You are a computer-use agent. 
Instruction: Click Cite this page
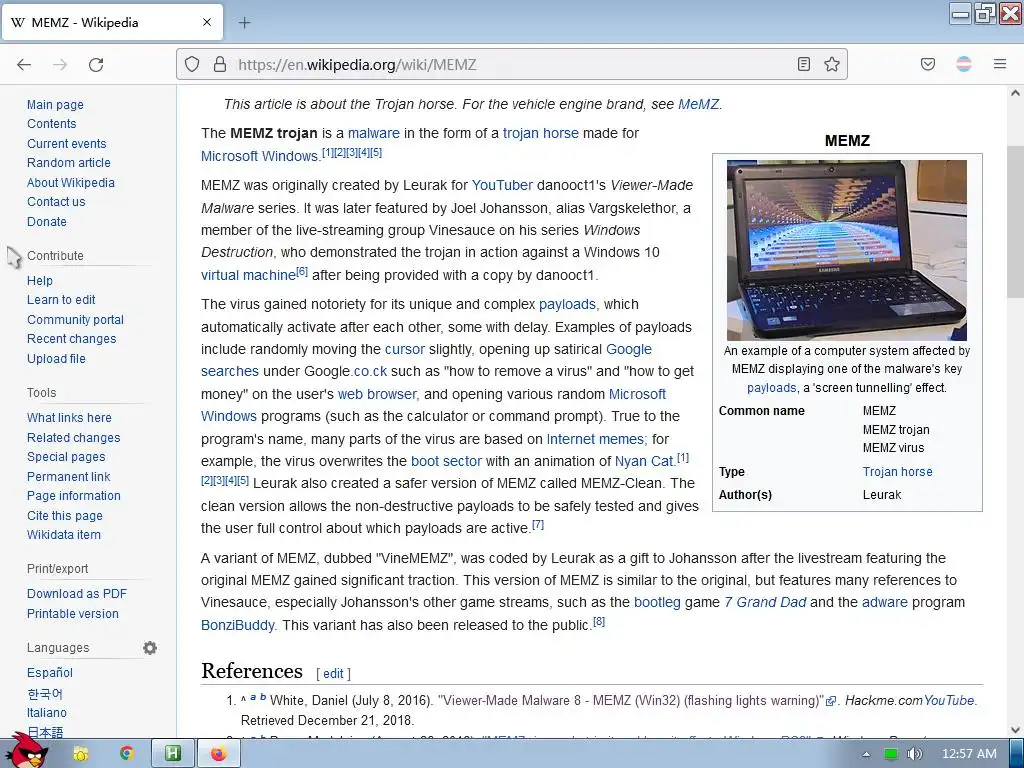point(65,516)
